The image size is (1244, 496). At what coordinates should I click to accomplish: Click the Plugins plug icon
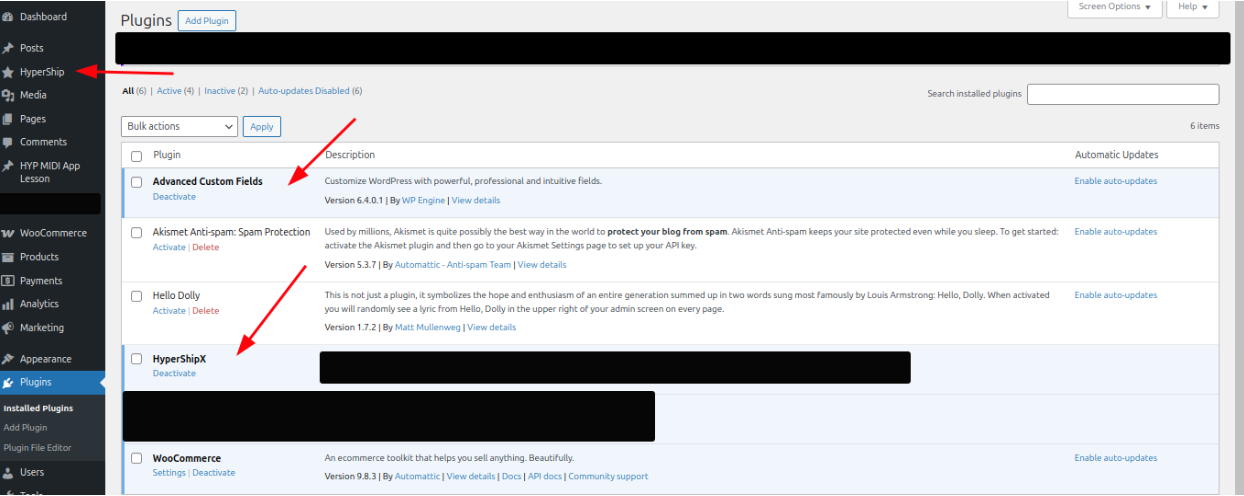pos(8,382)
